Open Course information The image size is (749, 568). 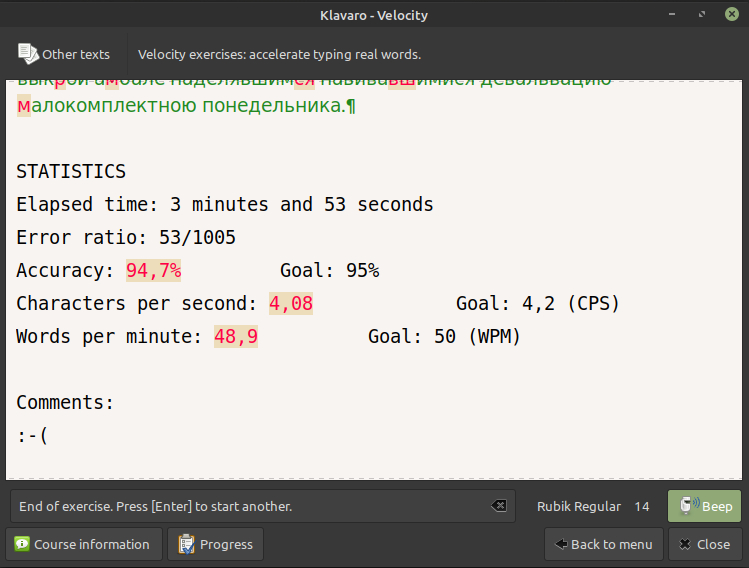pos(82,544)
